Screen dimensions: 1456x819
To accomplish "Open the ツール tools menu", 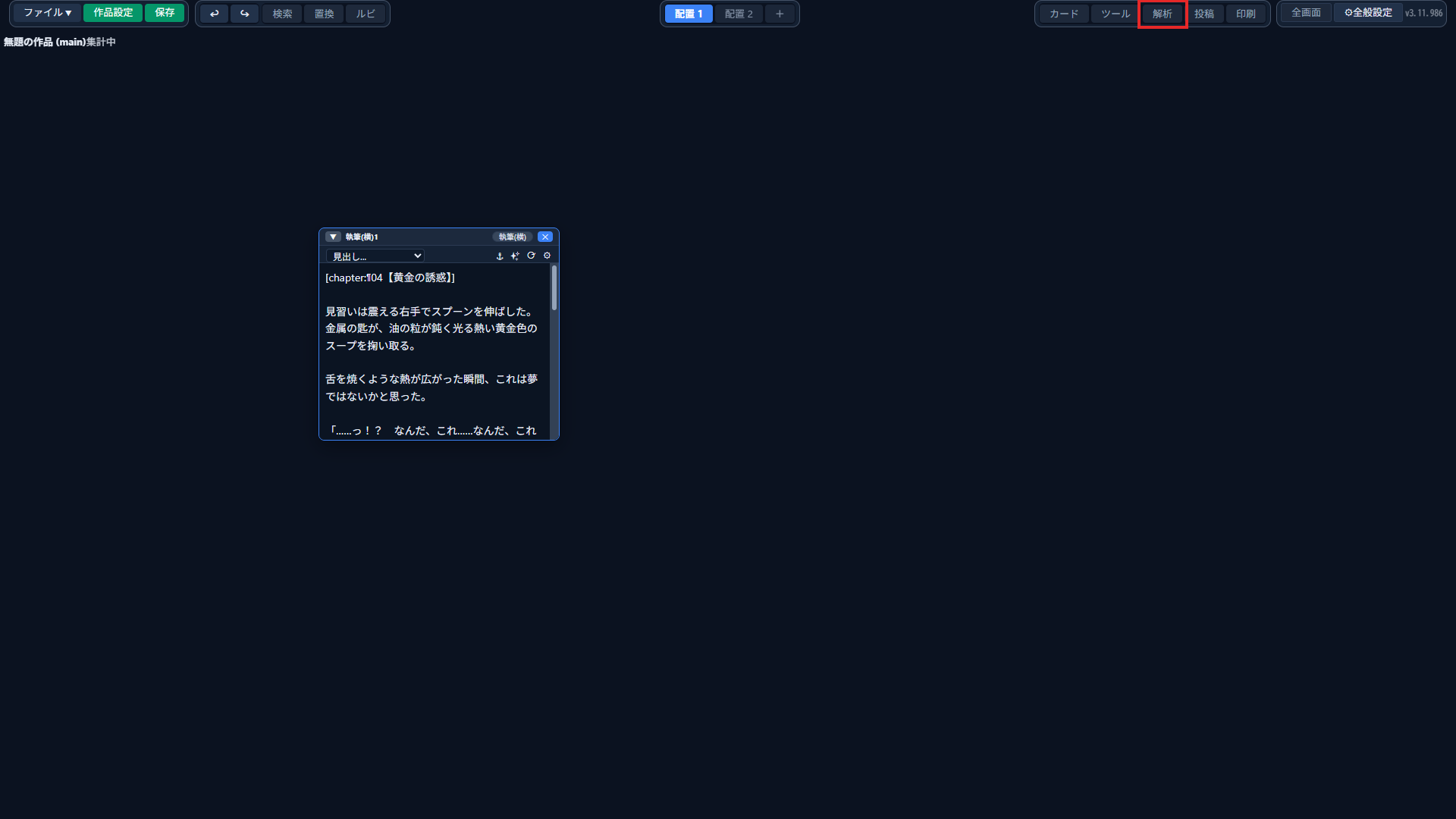I will pyautogui.click(x=1116, y=14).
